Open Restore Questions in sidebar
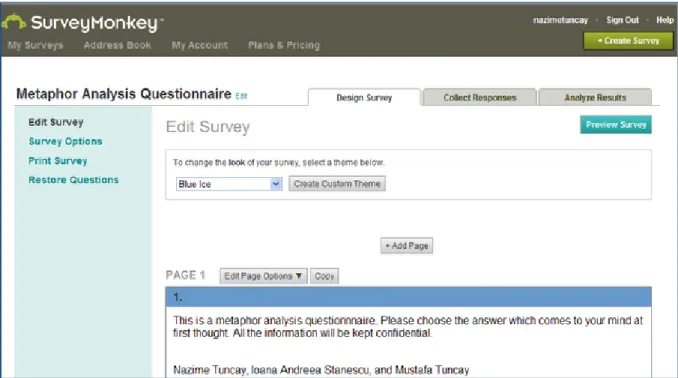 [74, 180]
